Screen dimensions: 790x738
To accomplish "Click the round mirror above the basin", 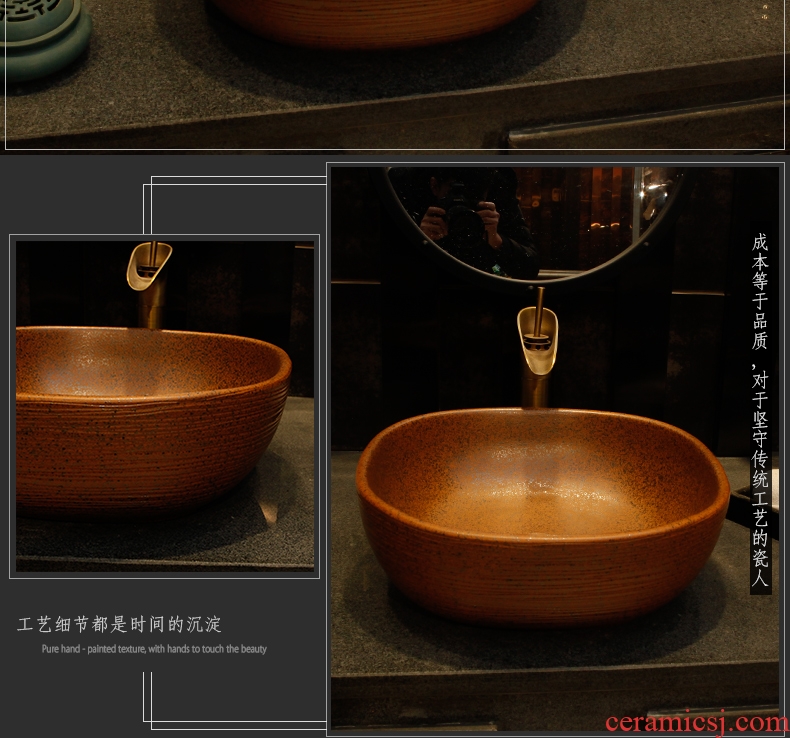I will click(x=535, y=222).
